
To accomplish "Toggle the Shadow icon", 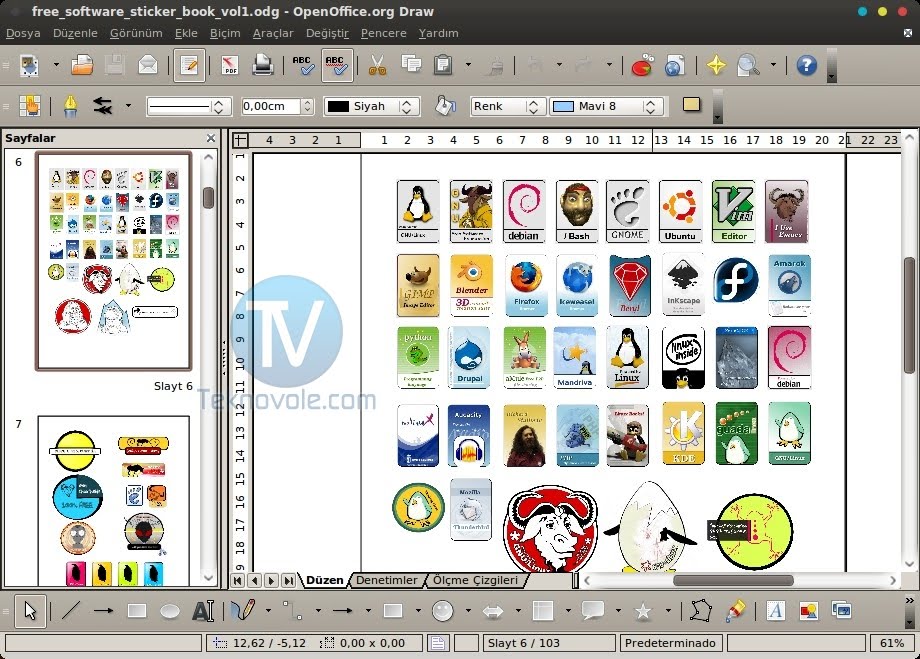I will tap(692, 105).
